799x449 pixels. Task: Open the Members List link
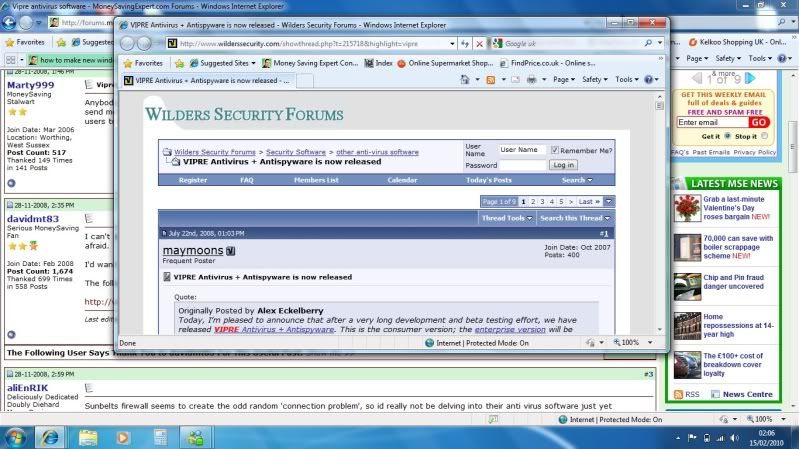tap(316, 180)
